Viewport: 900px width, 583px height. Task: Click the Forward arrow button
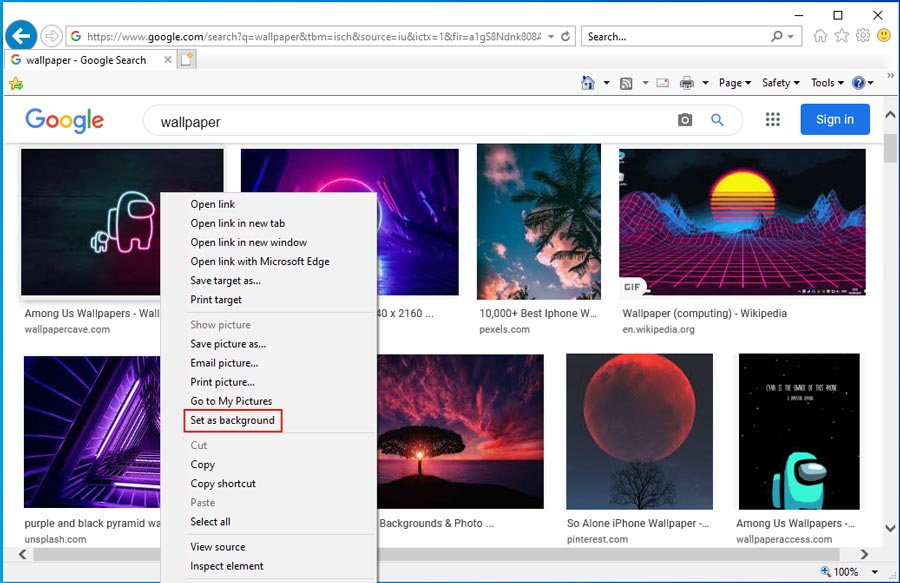tap(52, 36)
